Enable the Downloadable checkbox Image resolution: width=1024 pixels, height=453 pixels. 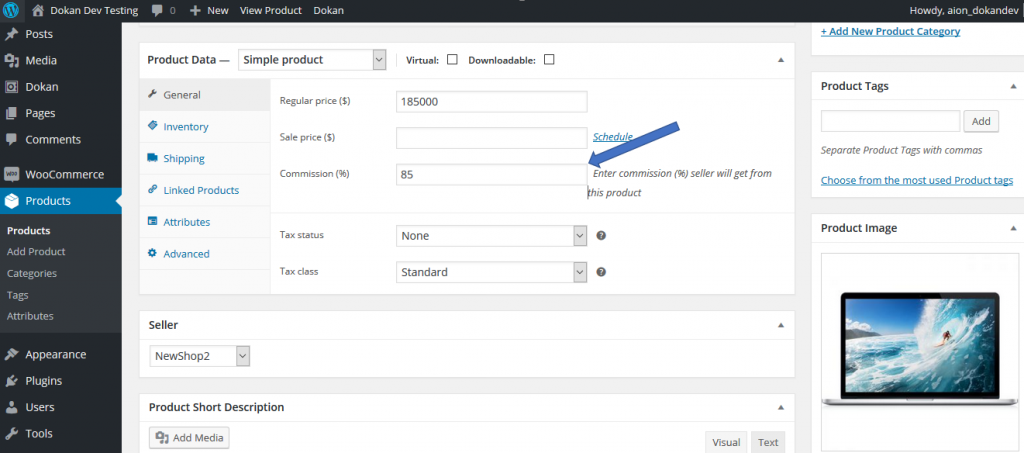click(x=549, y=59)
